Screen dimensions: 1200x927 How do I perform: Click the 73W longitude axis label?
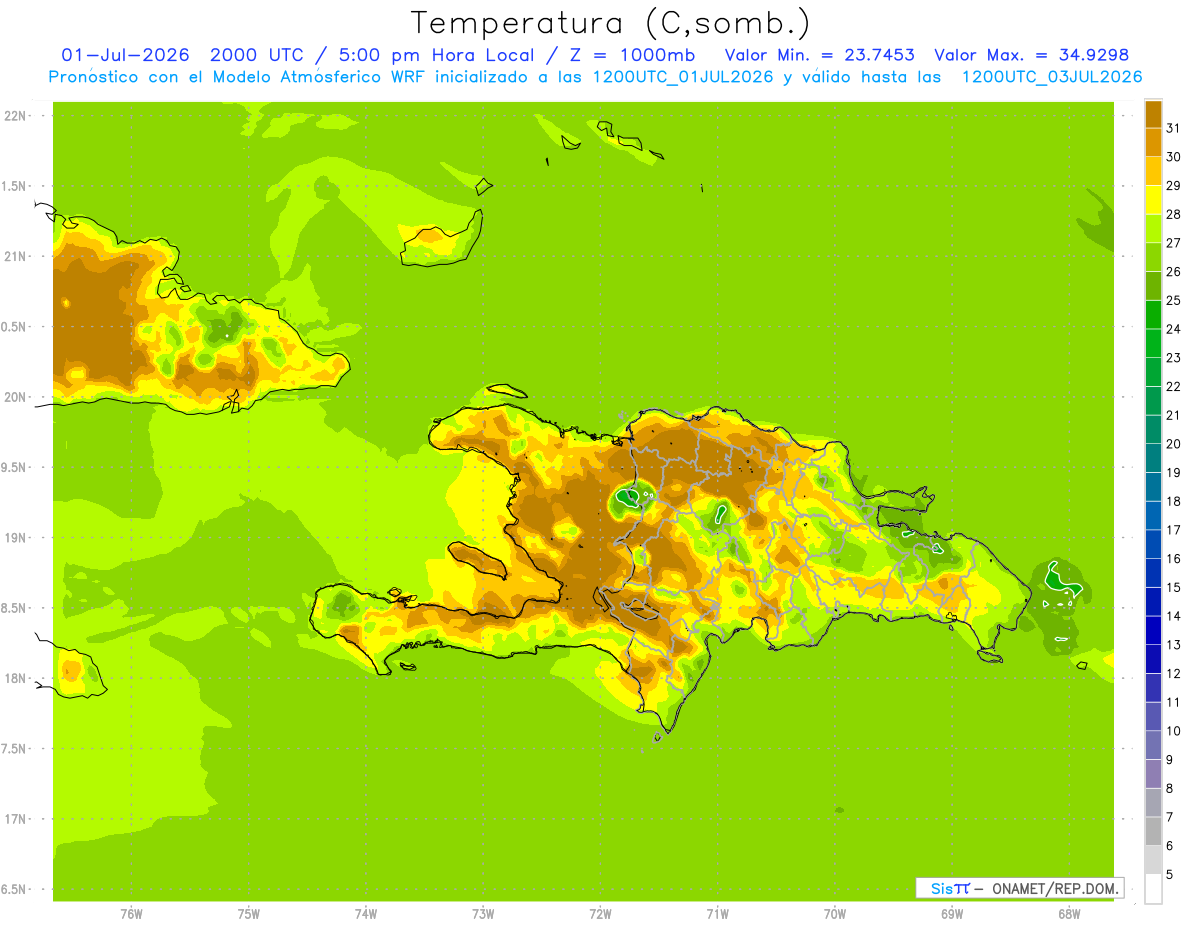(x=483, y=914)
